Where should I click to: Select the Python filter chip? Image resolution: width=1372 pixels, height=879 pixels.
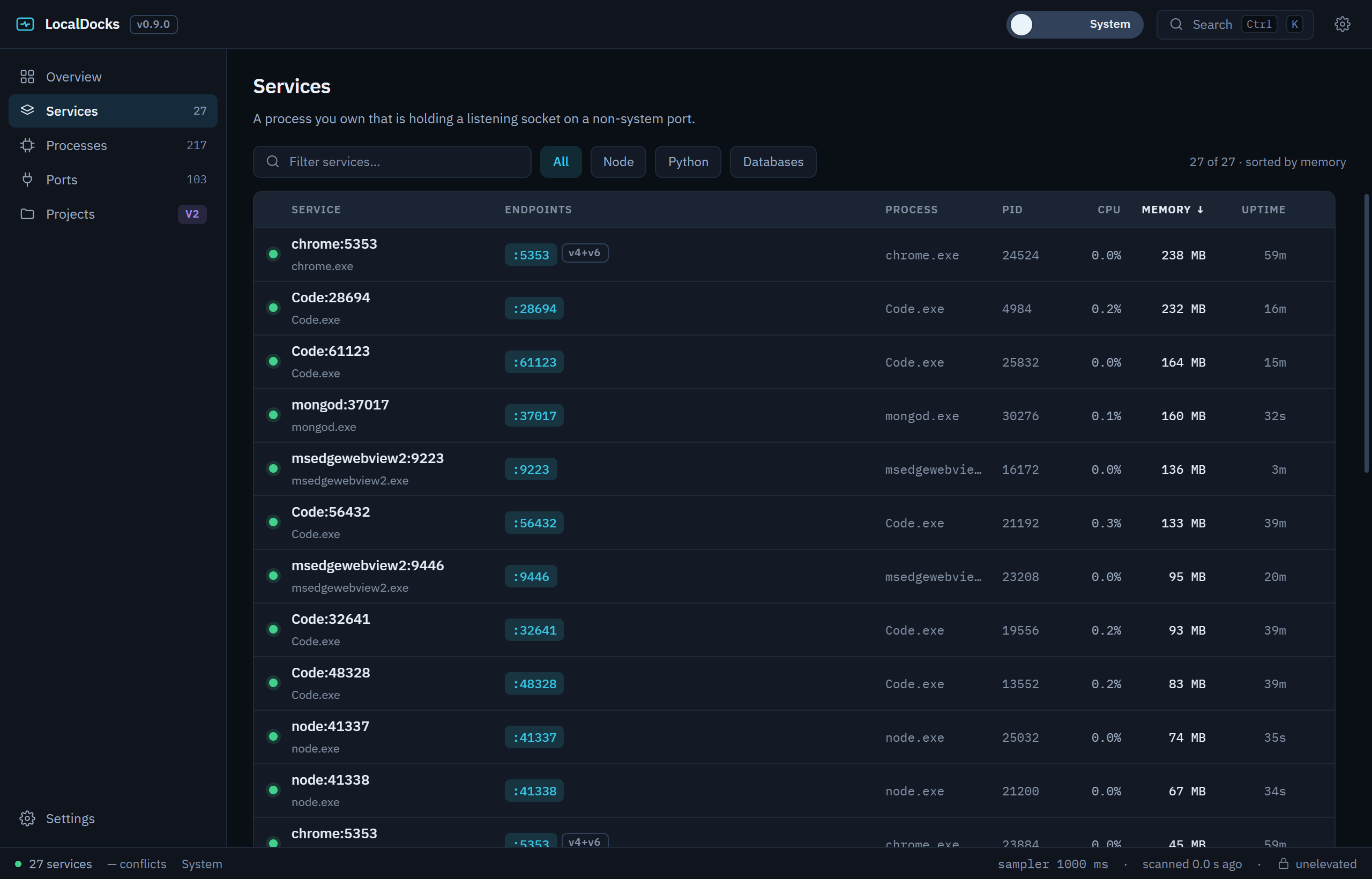[x=688, y=161]
